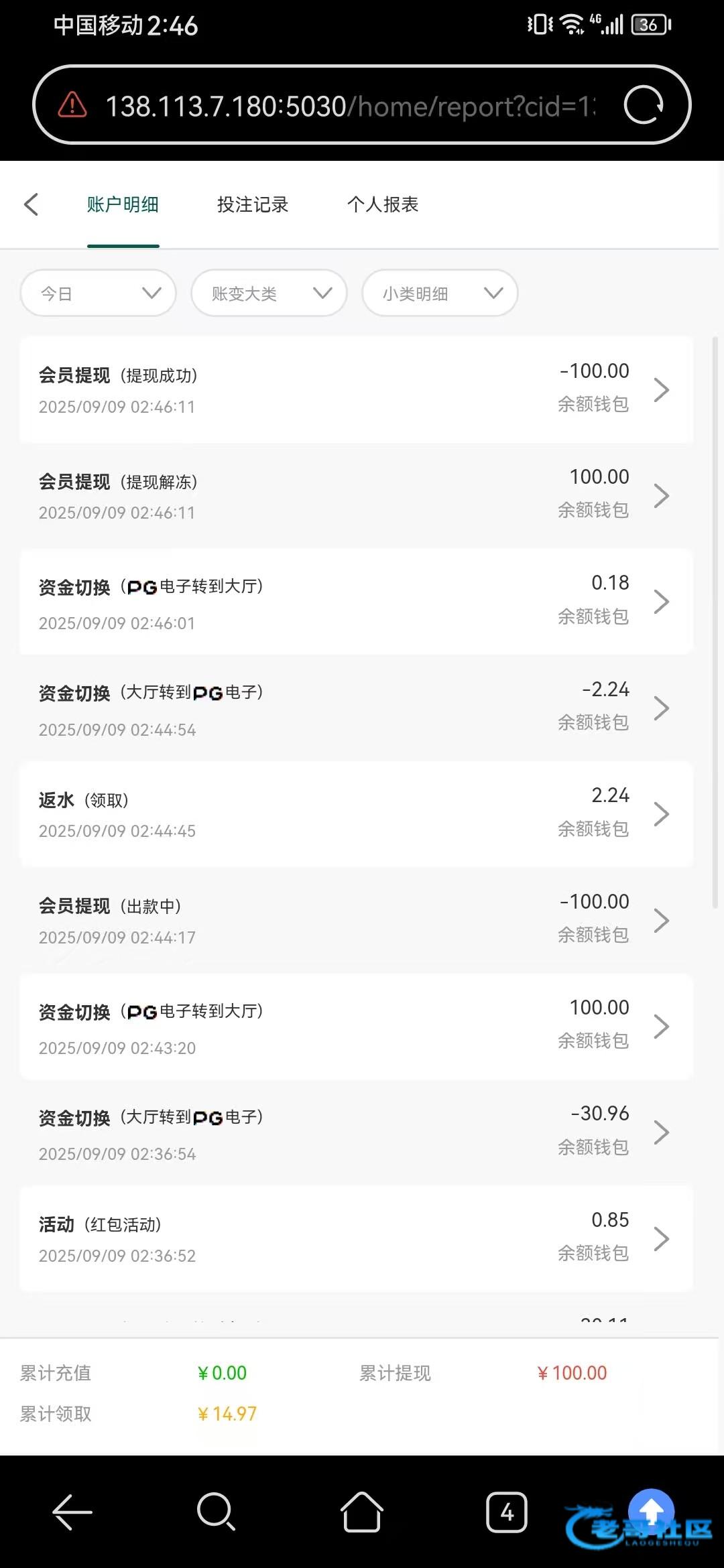Open the 今日 date filter dropdown
Image resolution: width=724 pixels, height=1568 pixels.
99,293
